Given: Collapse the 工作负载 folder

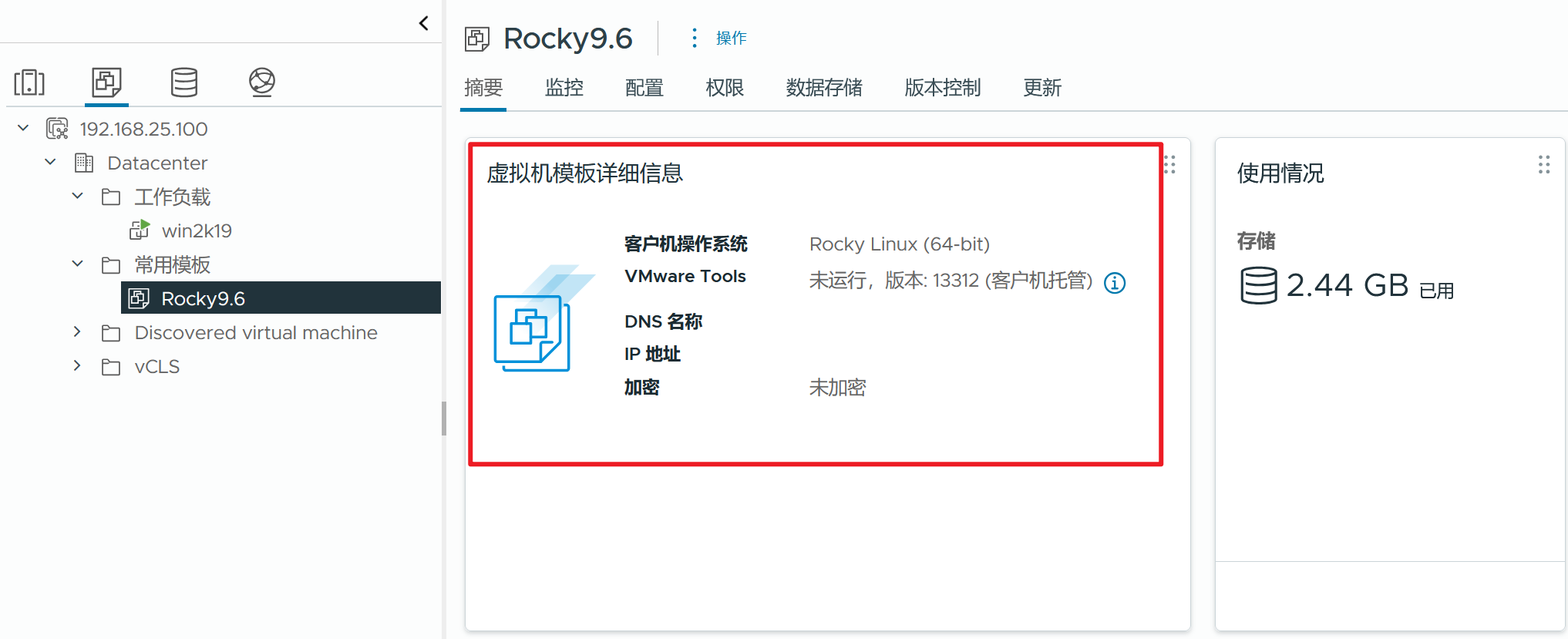Looking at the screenshot, I should (77, 196).
